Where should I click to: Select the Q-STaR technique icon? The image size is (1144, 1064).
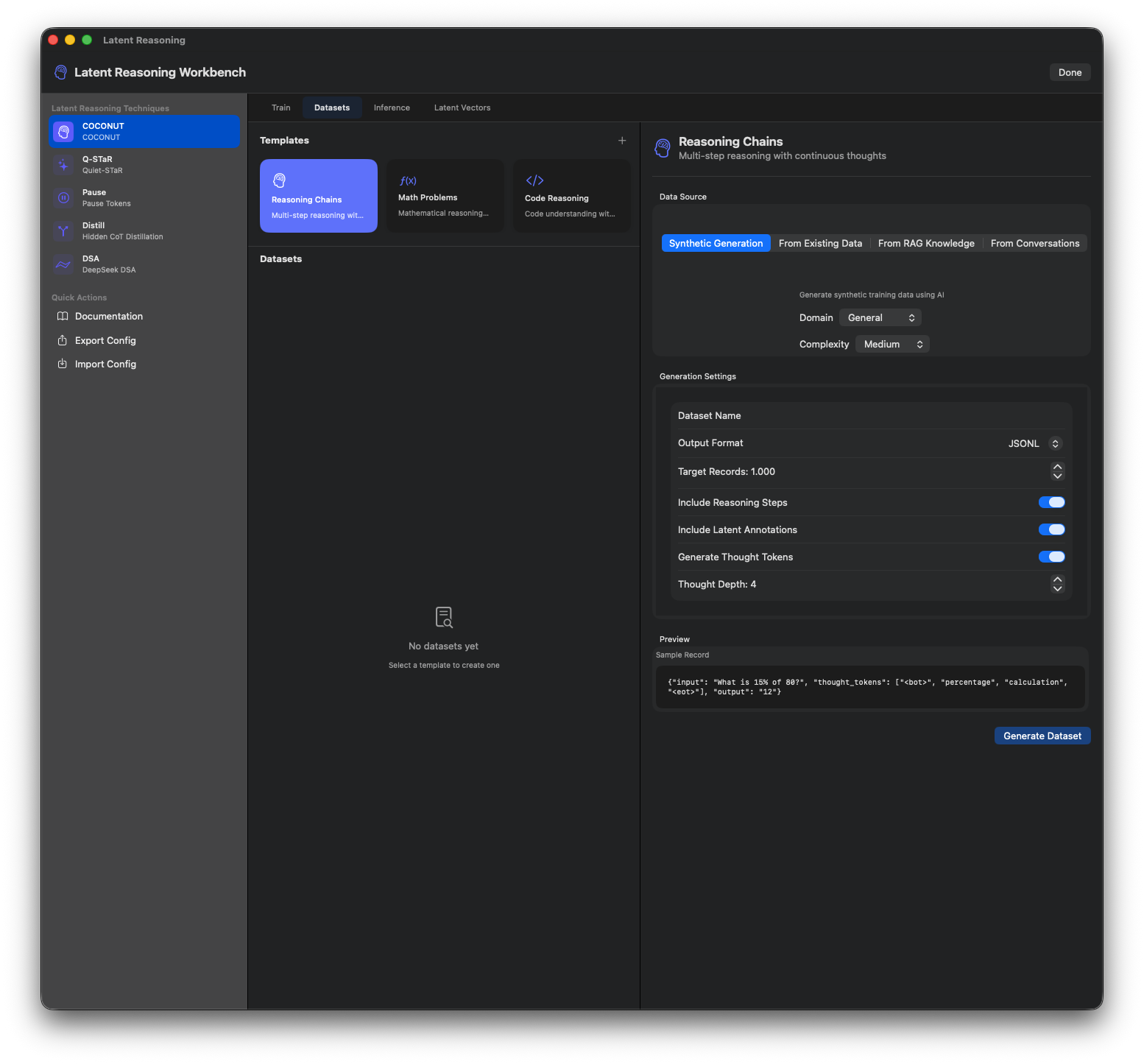coord(63,164)
